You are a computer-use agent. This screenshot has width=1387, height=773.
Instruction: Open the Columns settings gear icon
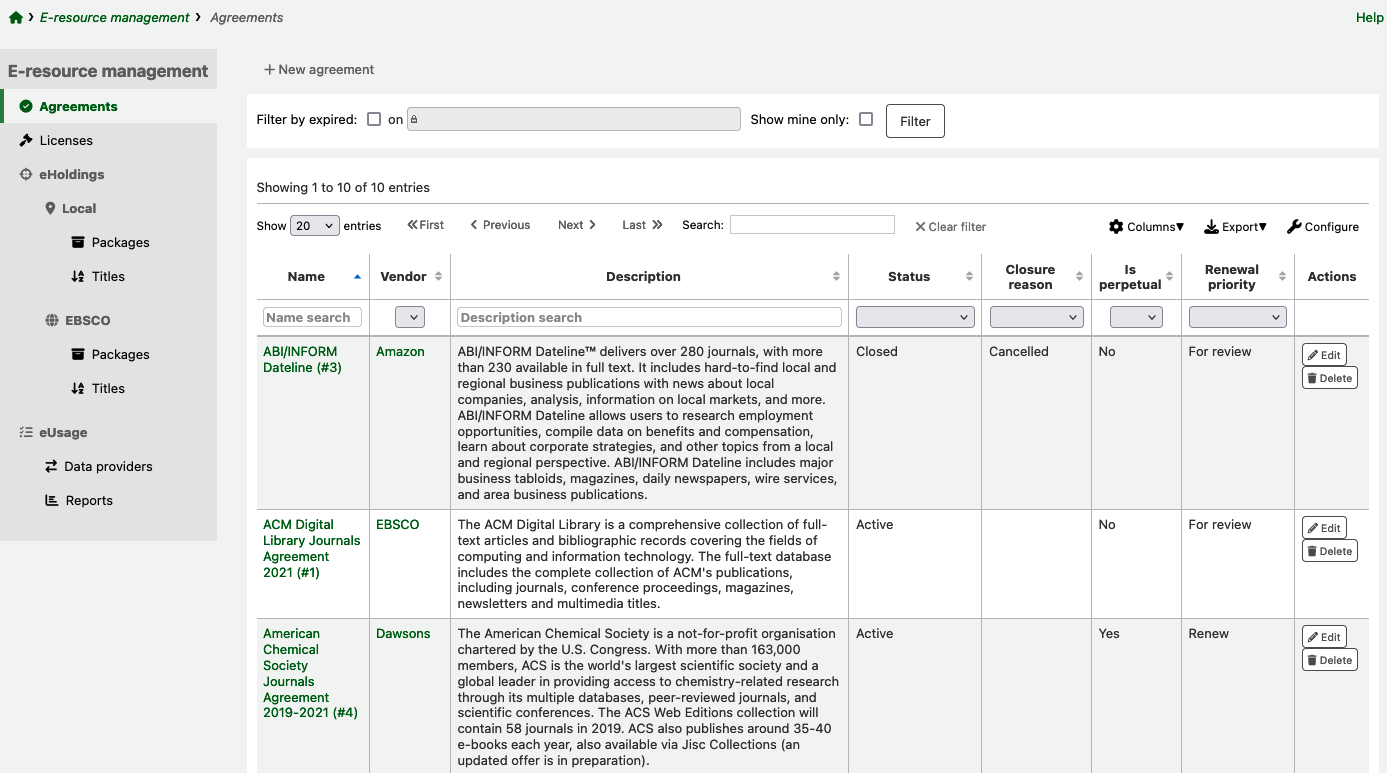pyautogui.click(x=1115, y=226)
